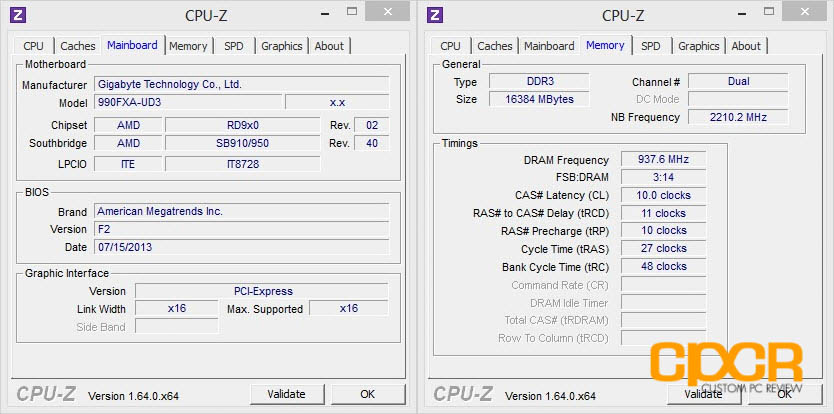Click the chipset RD9x0 value
834x414 pixels.
click(x=243, y=126)
